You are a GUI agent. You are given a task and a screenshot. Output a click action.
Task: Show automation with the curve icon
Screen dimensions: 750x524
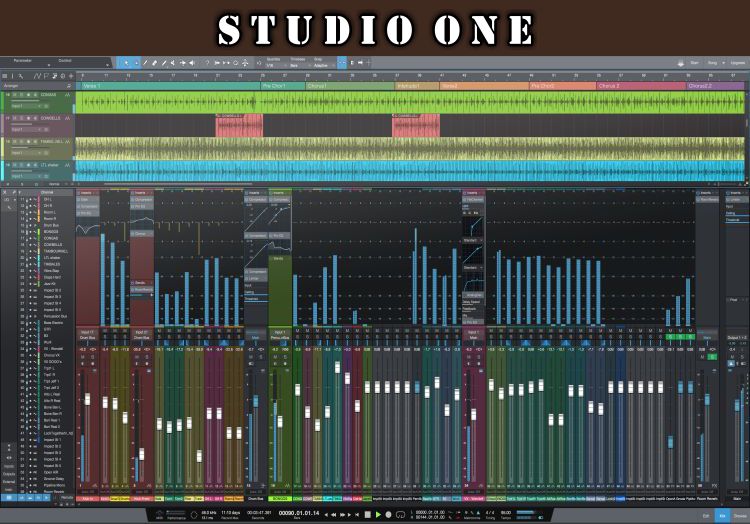[37, 76]
